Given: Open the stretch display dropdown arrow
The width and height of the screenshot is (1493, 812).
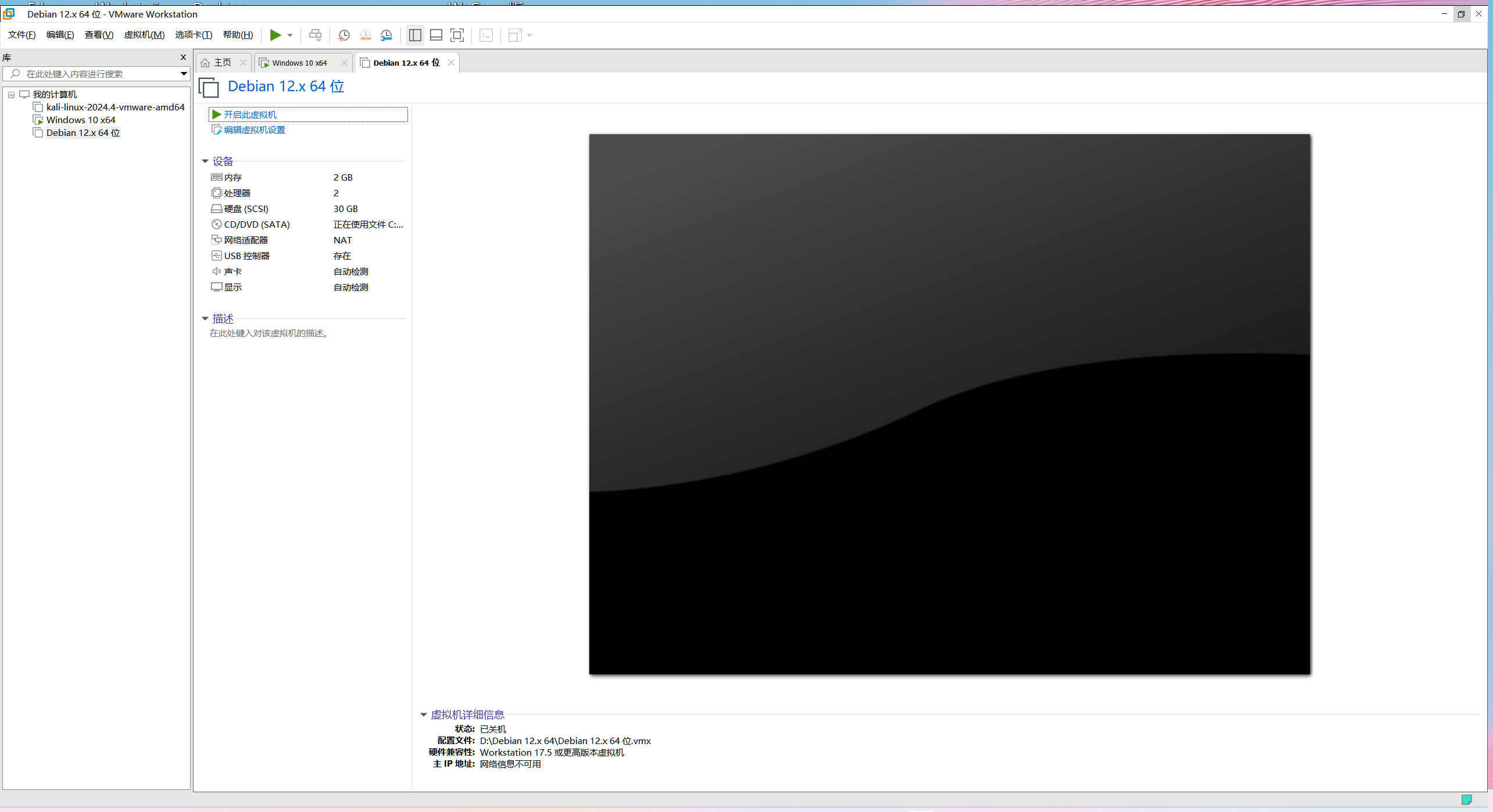Looking at the screenshot, I should point(529,35).
